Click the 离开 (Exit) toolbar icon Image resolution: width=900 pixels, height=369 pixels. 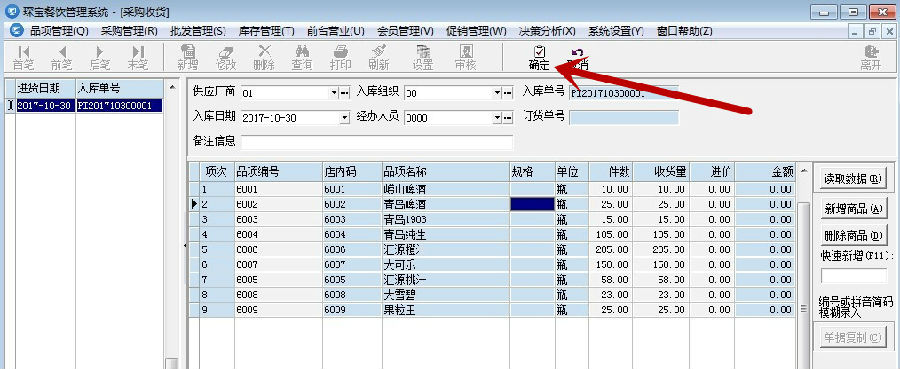click(x=871, y=58)
